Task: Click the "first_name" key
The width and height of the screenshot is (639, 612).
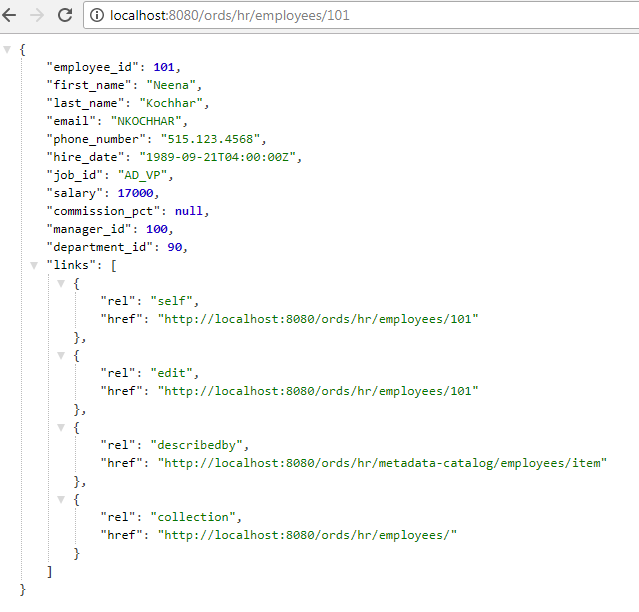Action: (89, 85)
